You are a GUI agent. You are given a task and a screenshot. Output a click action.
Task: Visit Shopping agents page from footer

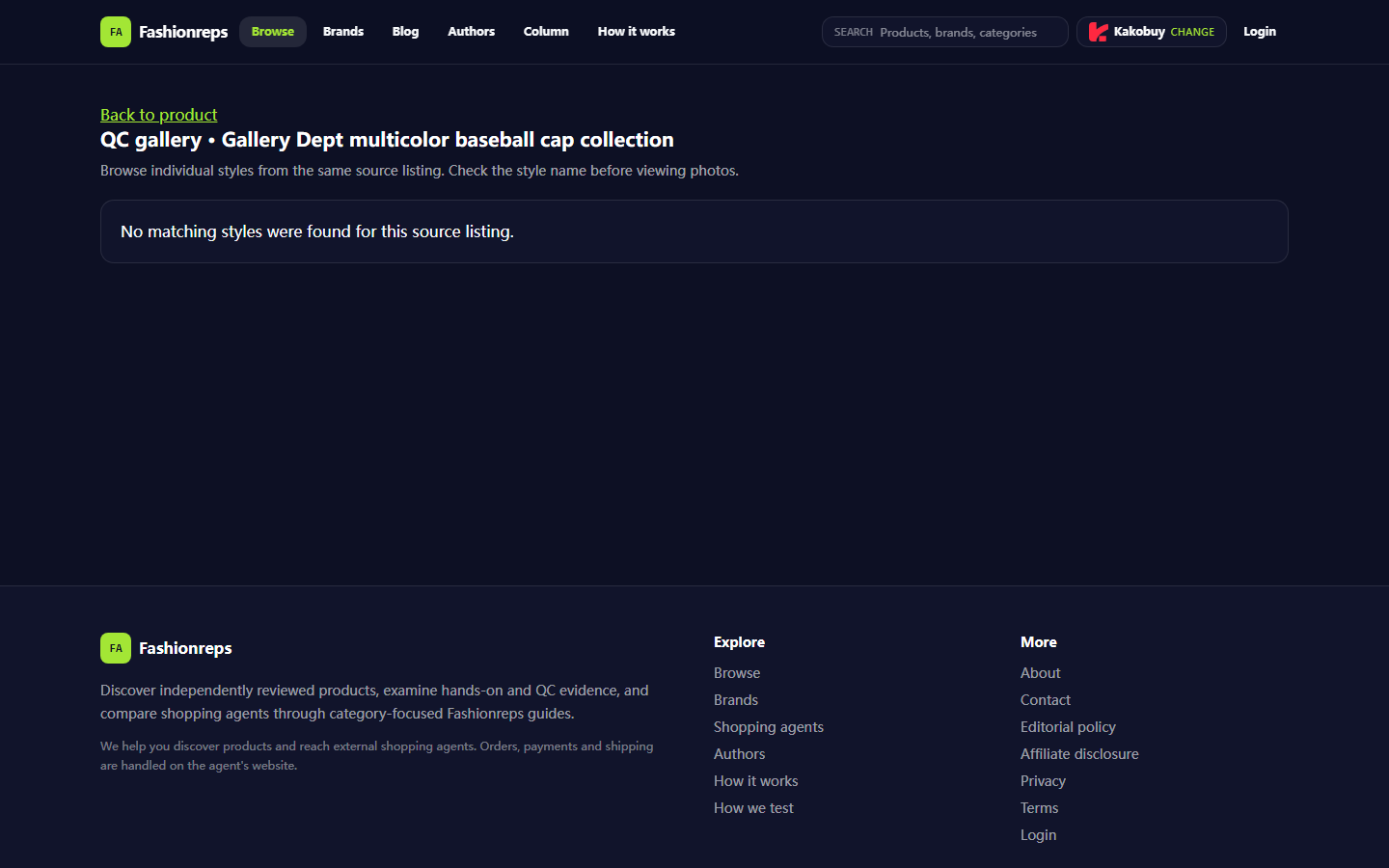pyautogui.click(x=769, y=727)
